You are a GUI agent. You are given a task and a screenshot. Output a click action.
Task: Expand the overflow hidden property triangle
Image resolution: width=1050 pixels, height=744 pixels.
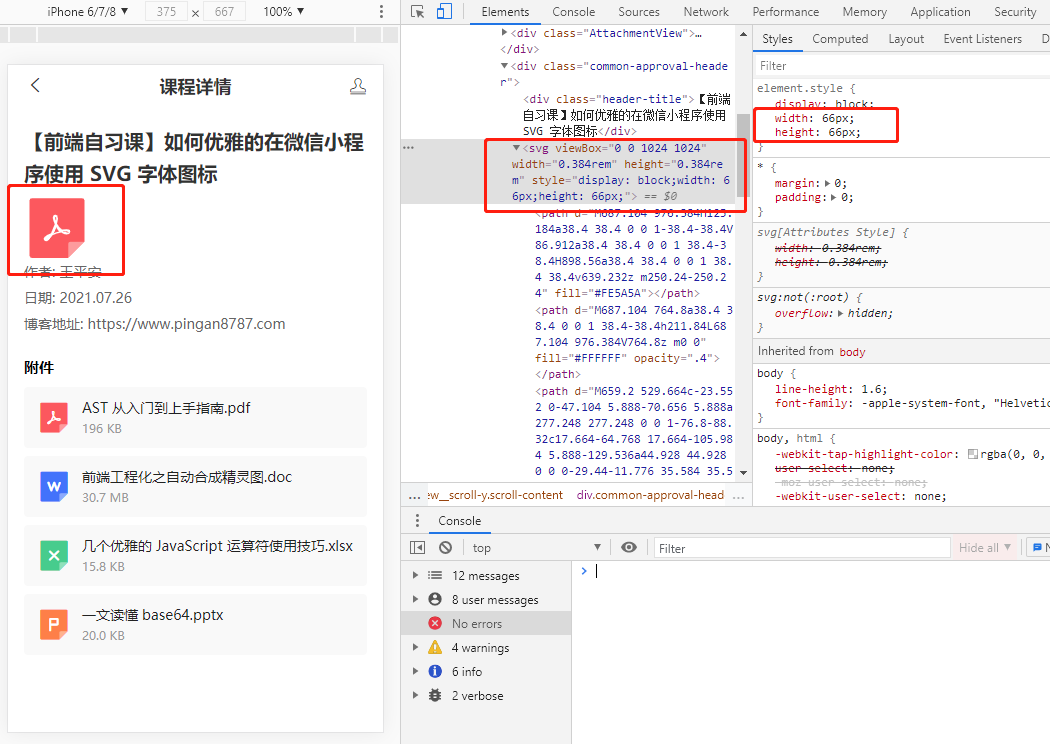coord(840,313)
